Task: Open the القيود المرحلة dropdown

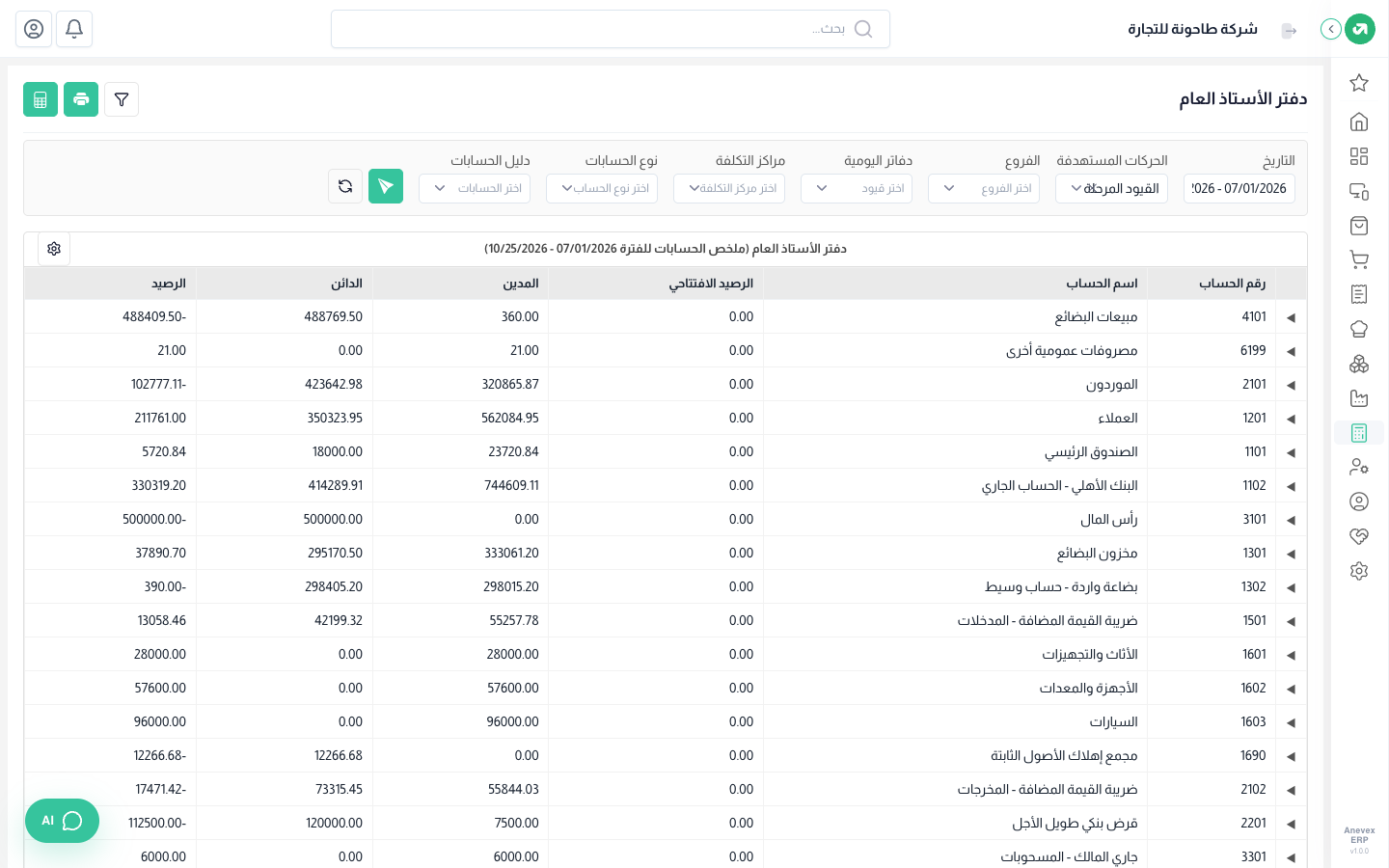Action: coord(1112,188)
